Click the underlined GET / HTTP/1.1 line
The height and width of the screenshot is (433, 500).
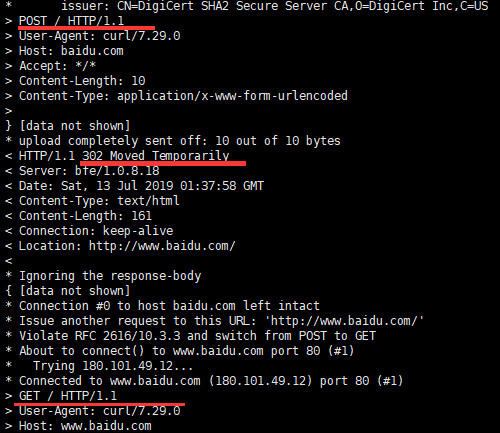(x=68, y=396)
